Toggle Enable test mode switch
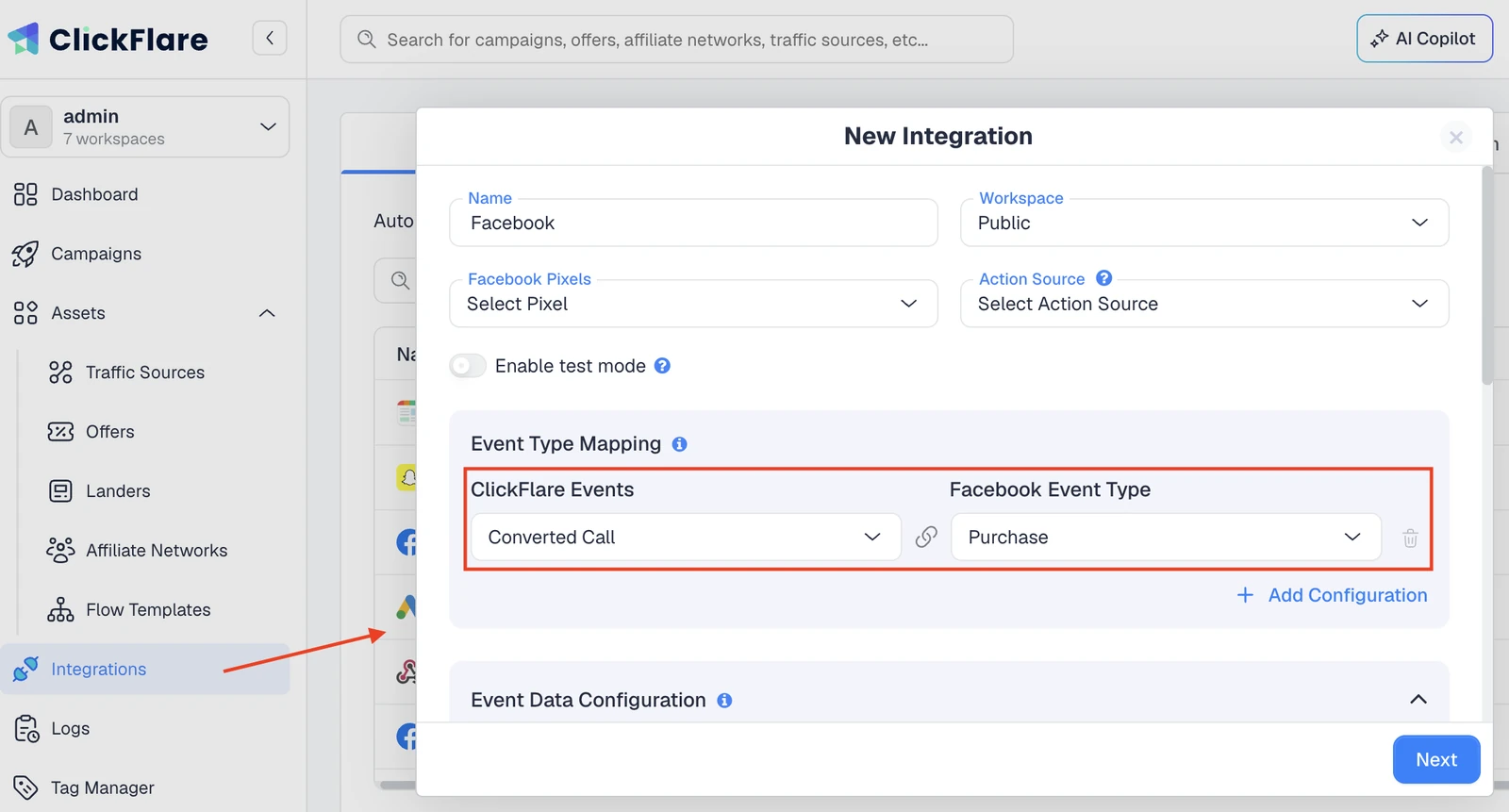The height and width of the screenshot is (812, 1509). click(x=468, y=366)
